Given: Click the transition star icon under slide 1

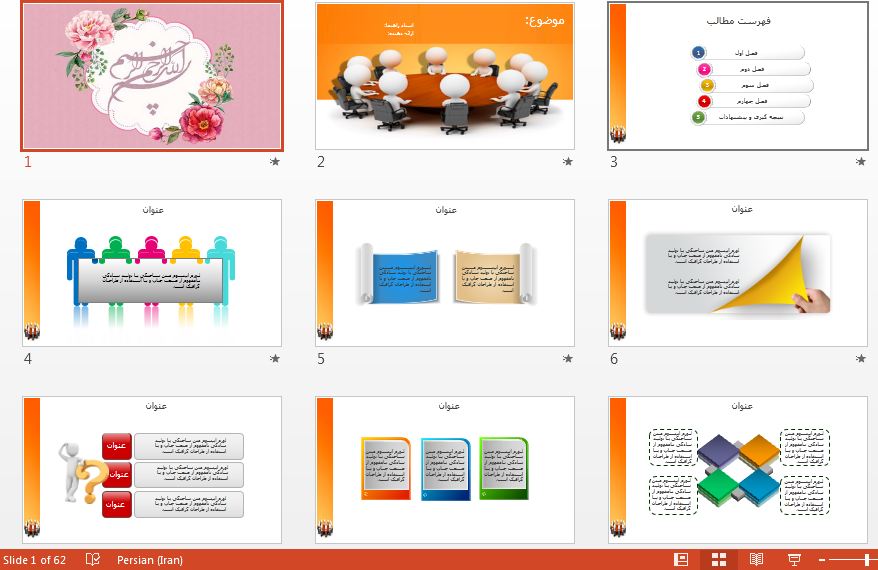Looking at the screenshot, I should tap(275, 161).
